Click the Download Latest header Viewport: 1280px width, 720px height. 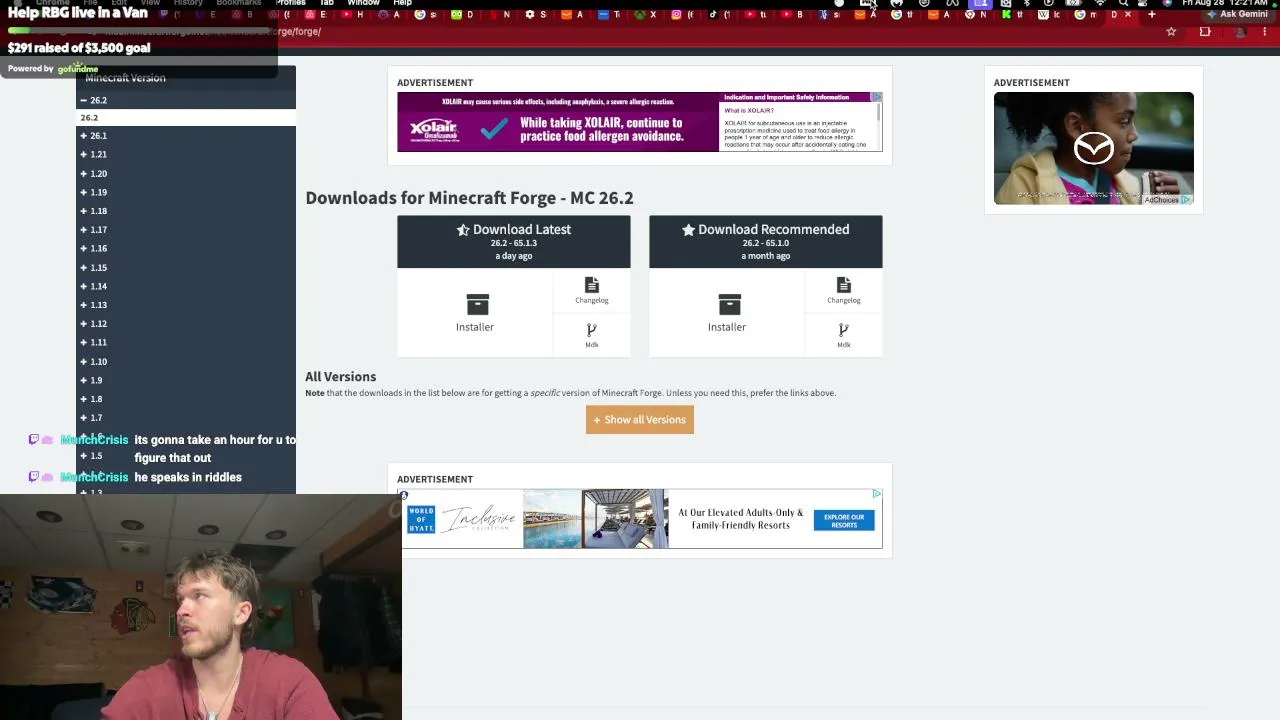pos(514,242)
